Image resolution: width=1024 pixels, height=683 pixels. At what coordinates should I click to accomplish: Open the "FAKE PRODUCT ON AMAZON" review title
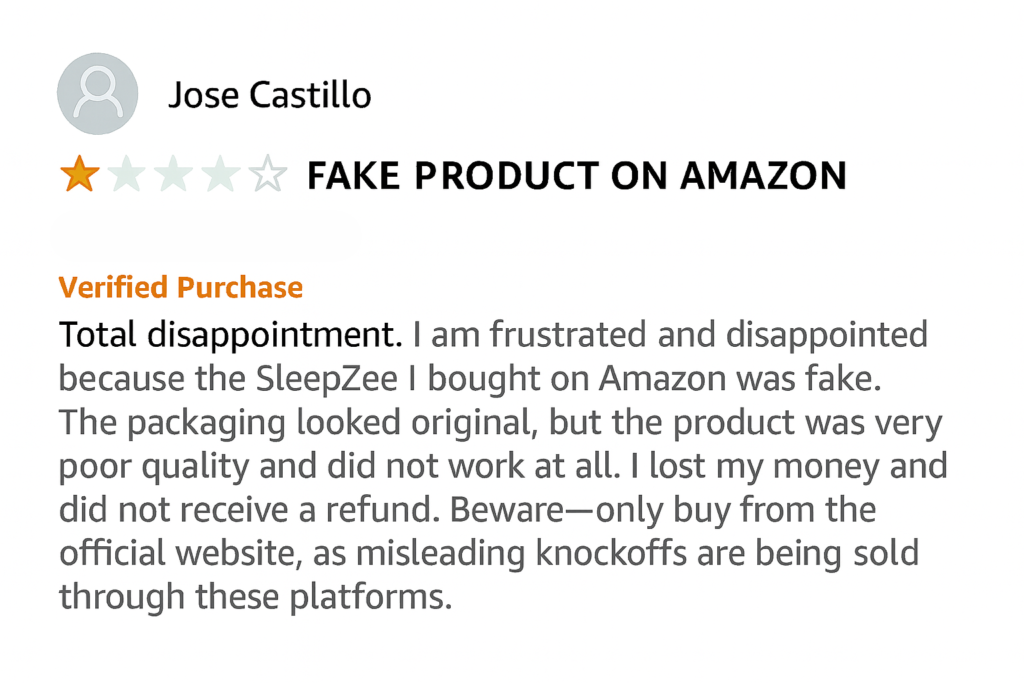(x=576, y=176)
